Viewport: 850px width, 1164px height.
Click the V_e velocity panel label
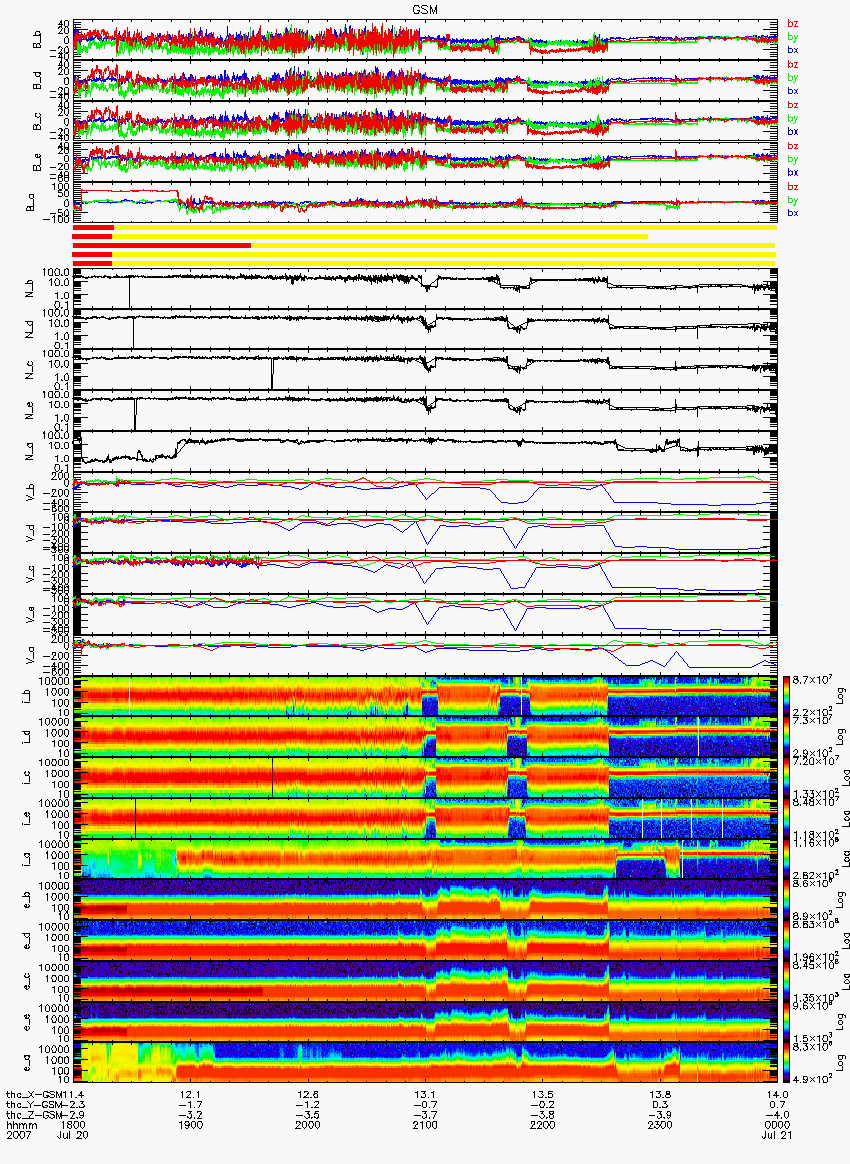click(x=31, y=615)
